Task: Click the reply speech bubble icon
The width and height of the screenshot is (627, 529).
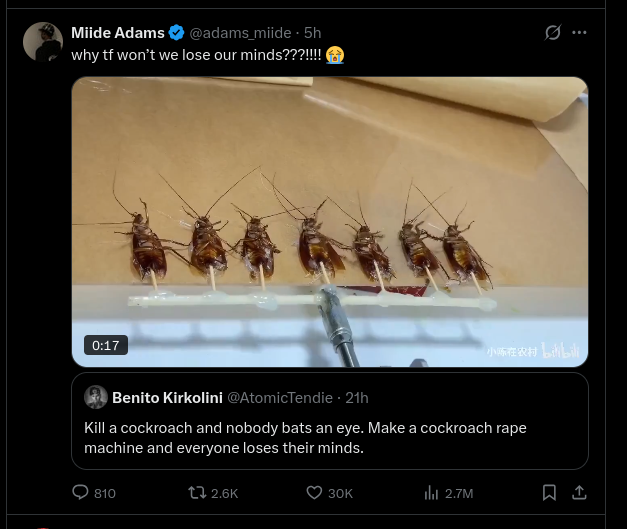Action: pyautogui.click(x=81, y=492)
